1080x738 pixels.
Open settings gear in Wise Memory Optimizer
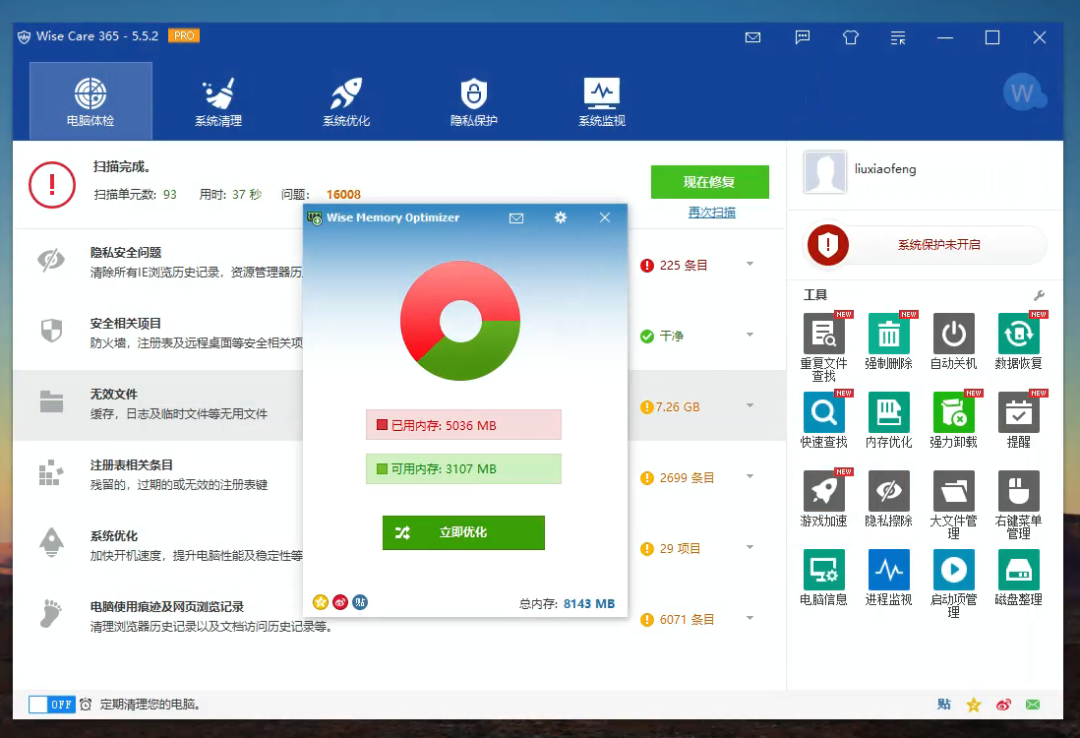click(x=560, y=218)
